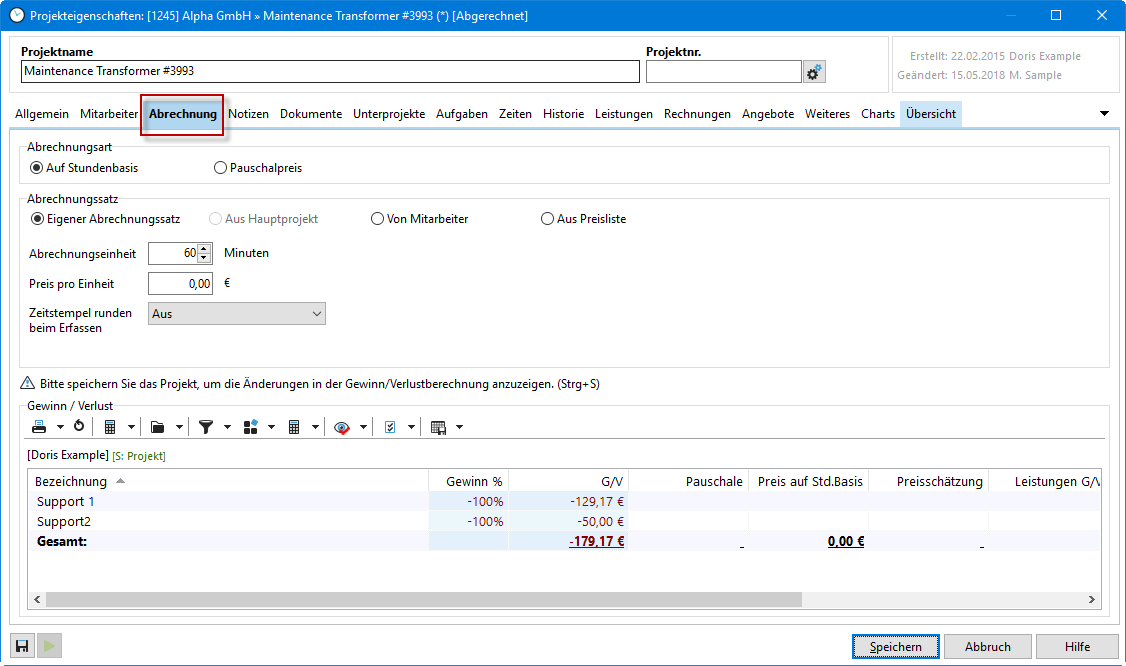
Task: Open the Unterprojekte tab
Action: 389,114
